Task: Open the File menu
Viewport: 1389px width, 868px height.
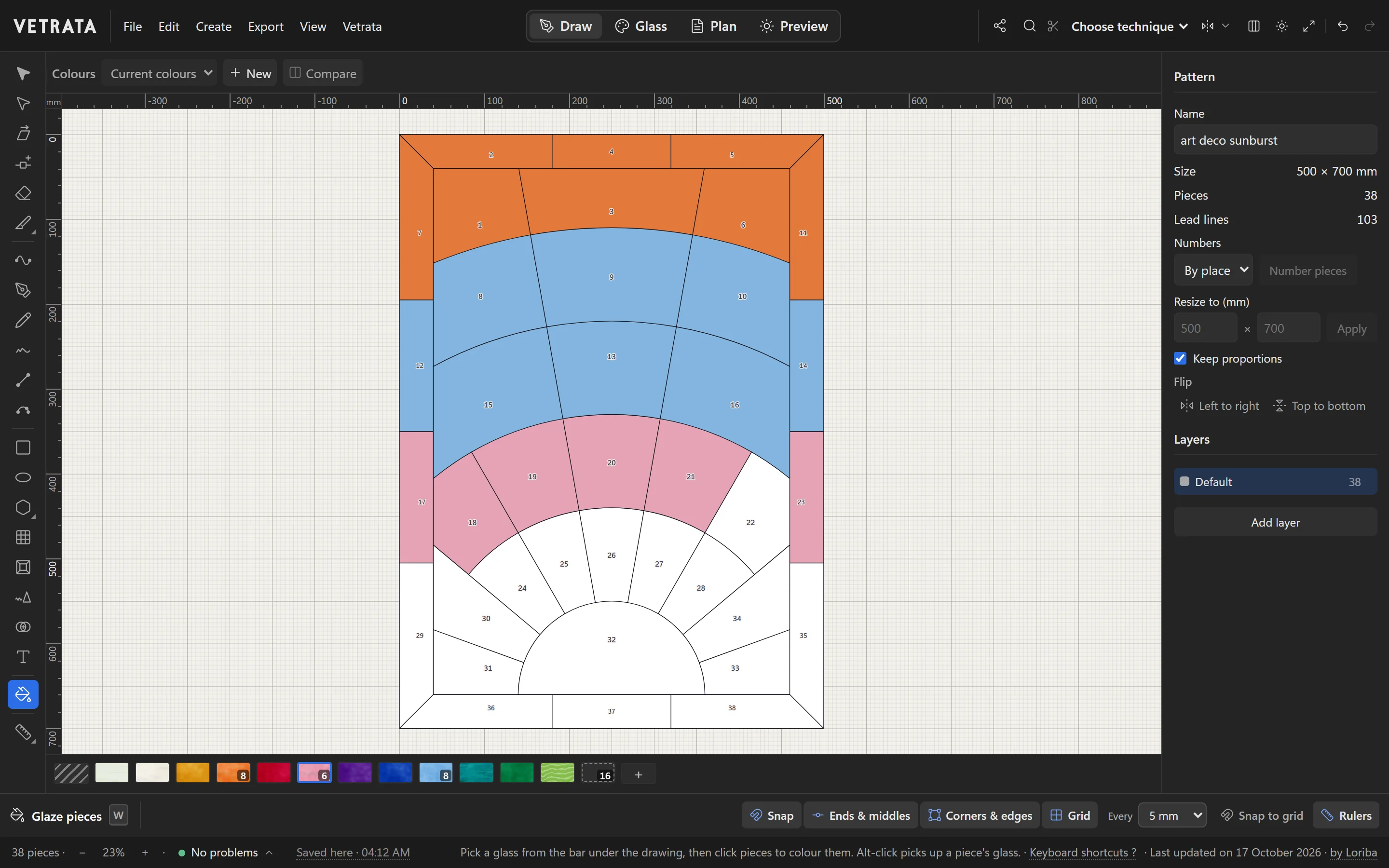Action: [133, 27]
